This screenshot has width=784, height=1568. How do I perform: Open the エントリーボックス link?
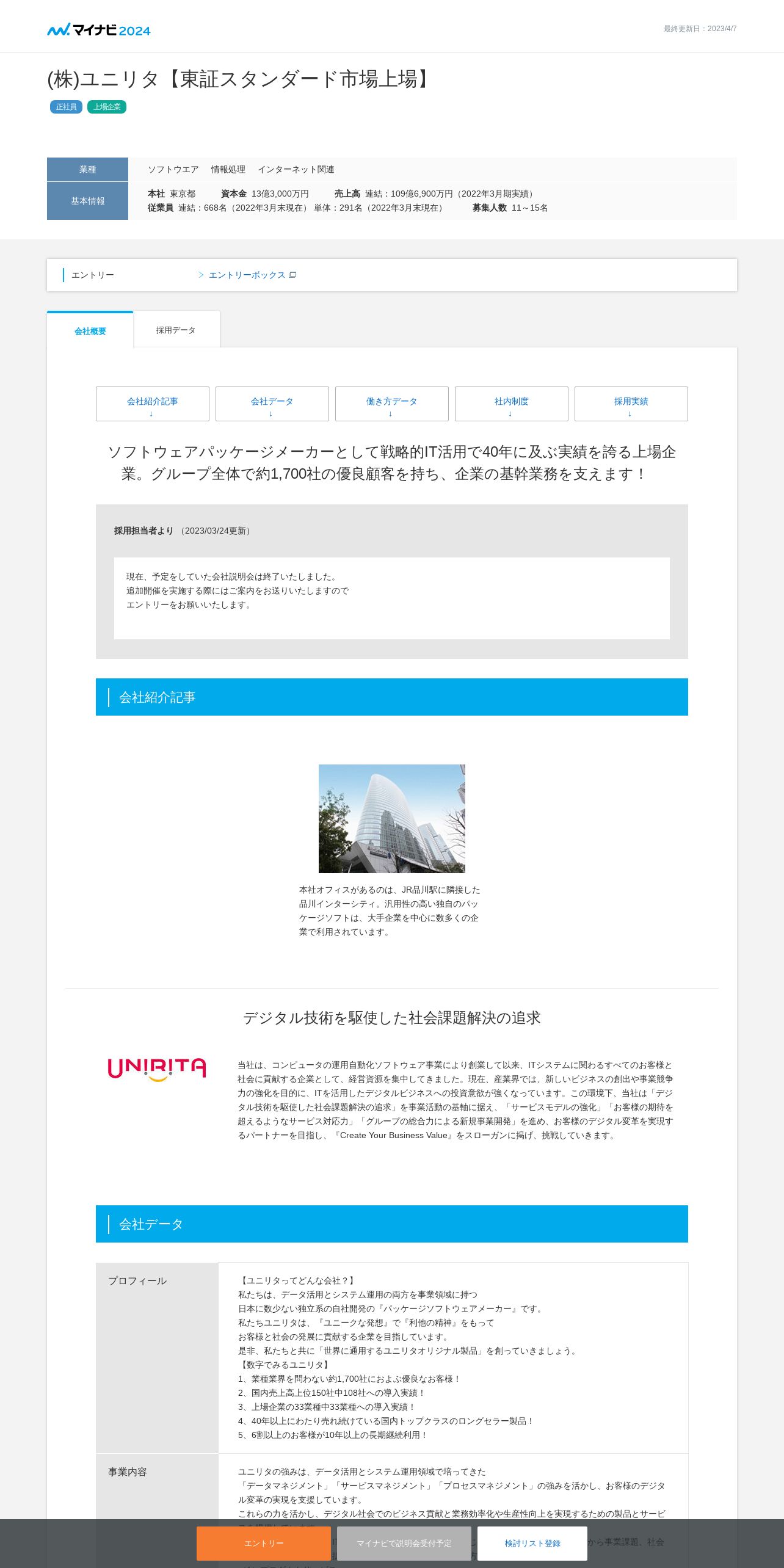pos(247,275)
